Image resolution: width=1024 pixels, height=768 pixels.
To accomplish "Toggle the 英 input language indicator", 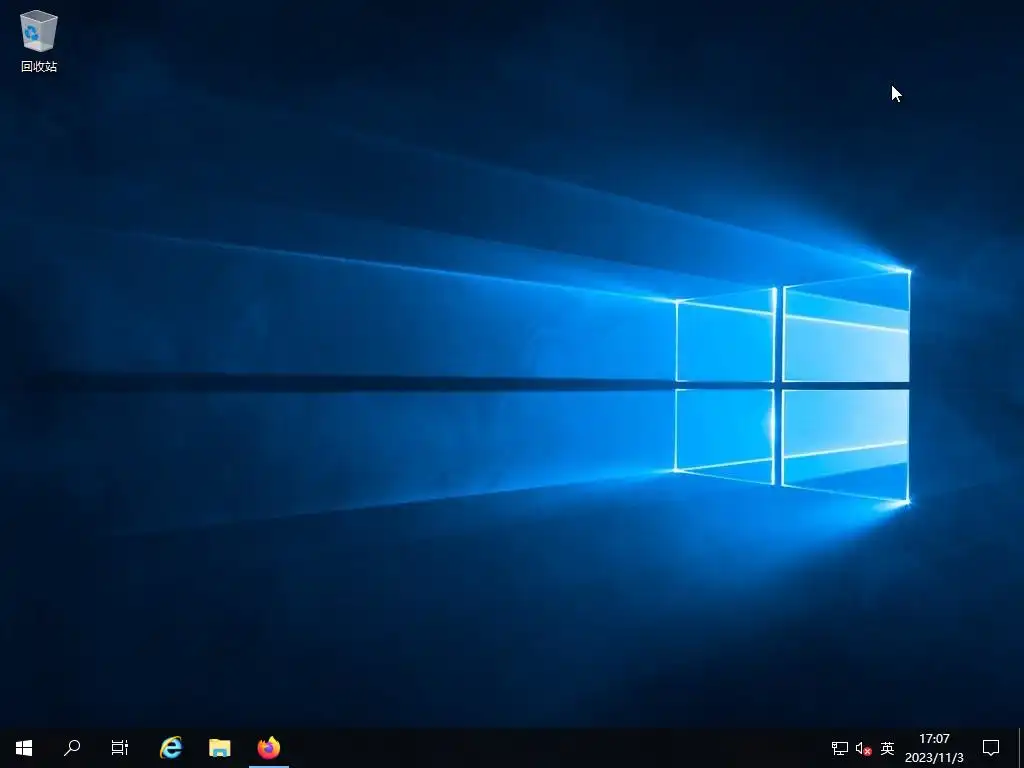I will (887, 748).
